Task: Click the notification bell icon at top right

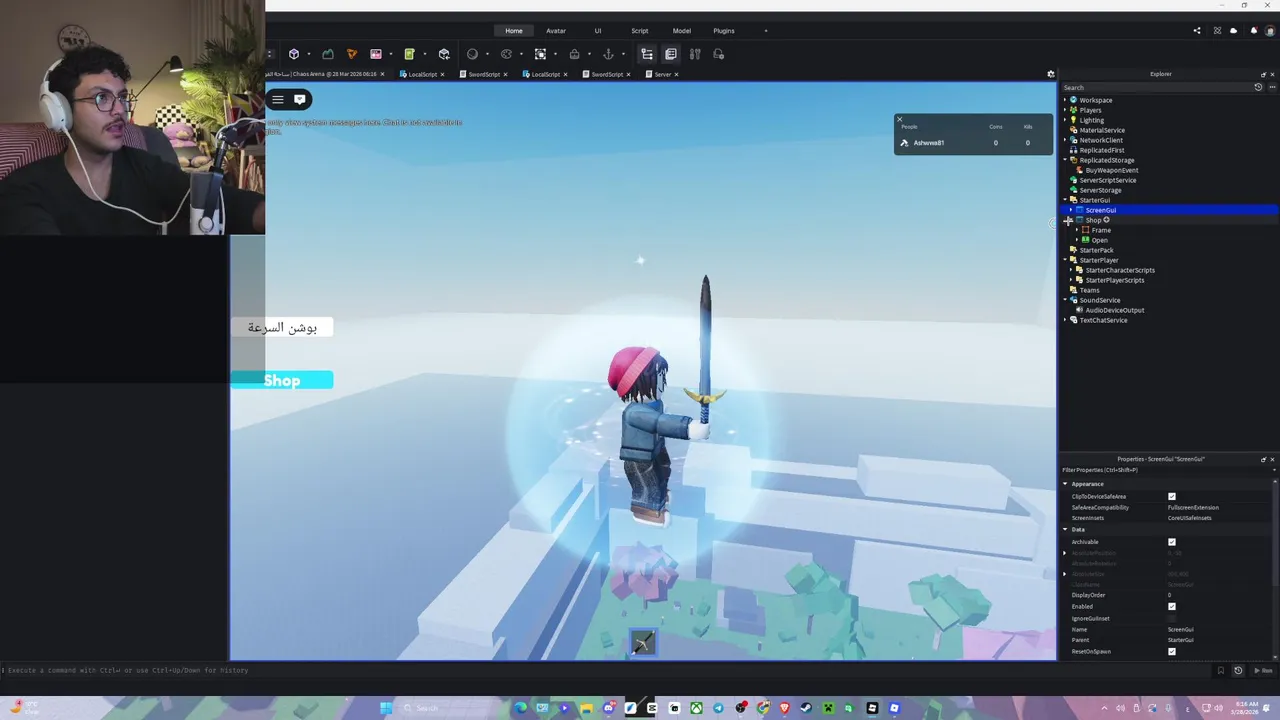Action: click(1254, 31)
